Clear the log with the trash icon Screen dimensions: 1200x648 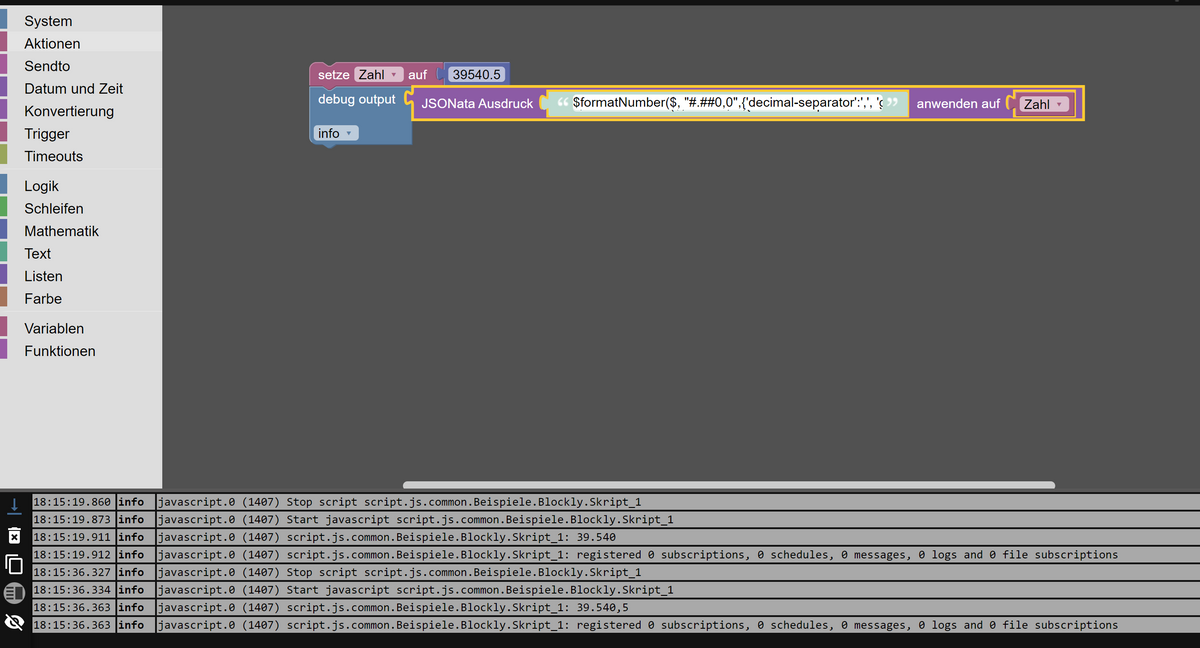click(x=13, y=536)
